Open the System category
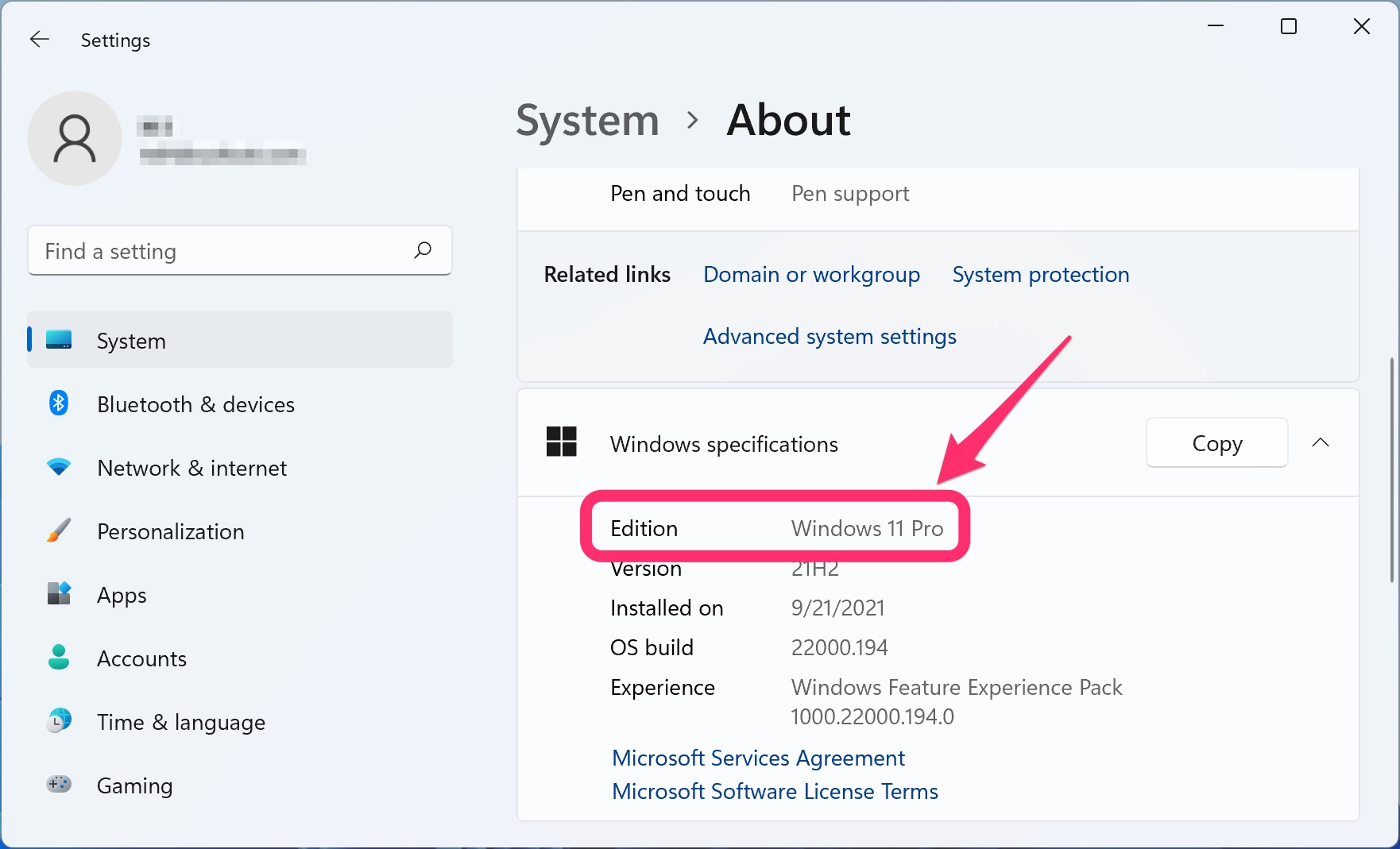Viewport: 1400px width, 849px height. [240, 340]
